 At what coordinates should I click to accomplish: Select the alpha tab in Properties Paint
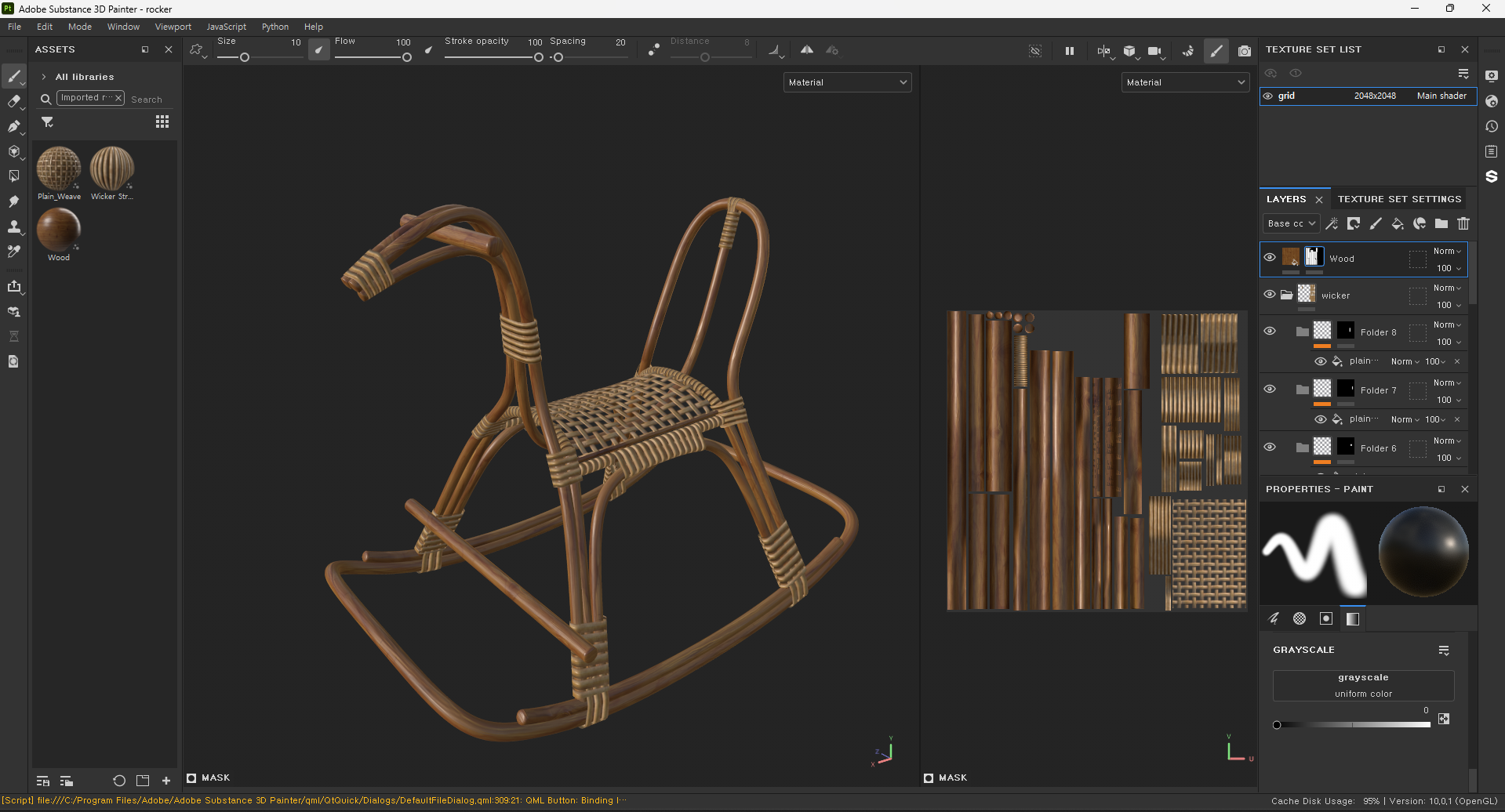tap(1300, 618)
